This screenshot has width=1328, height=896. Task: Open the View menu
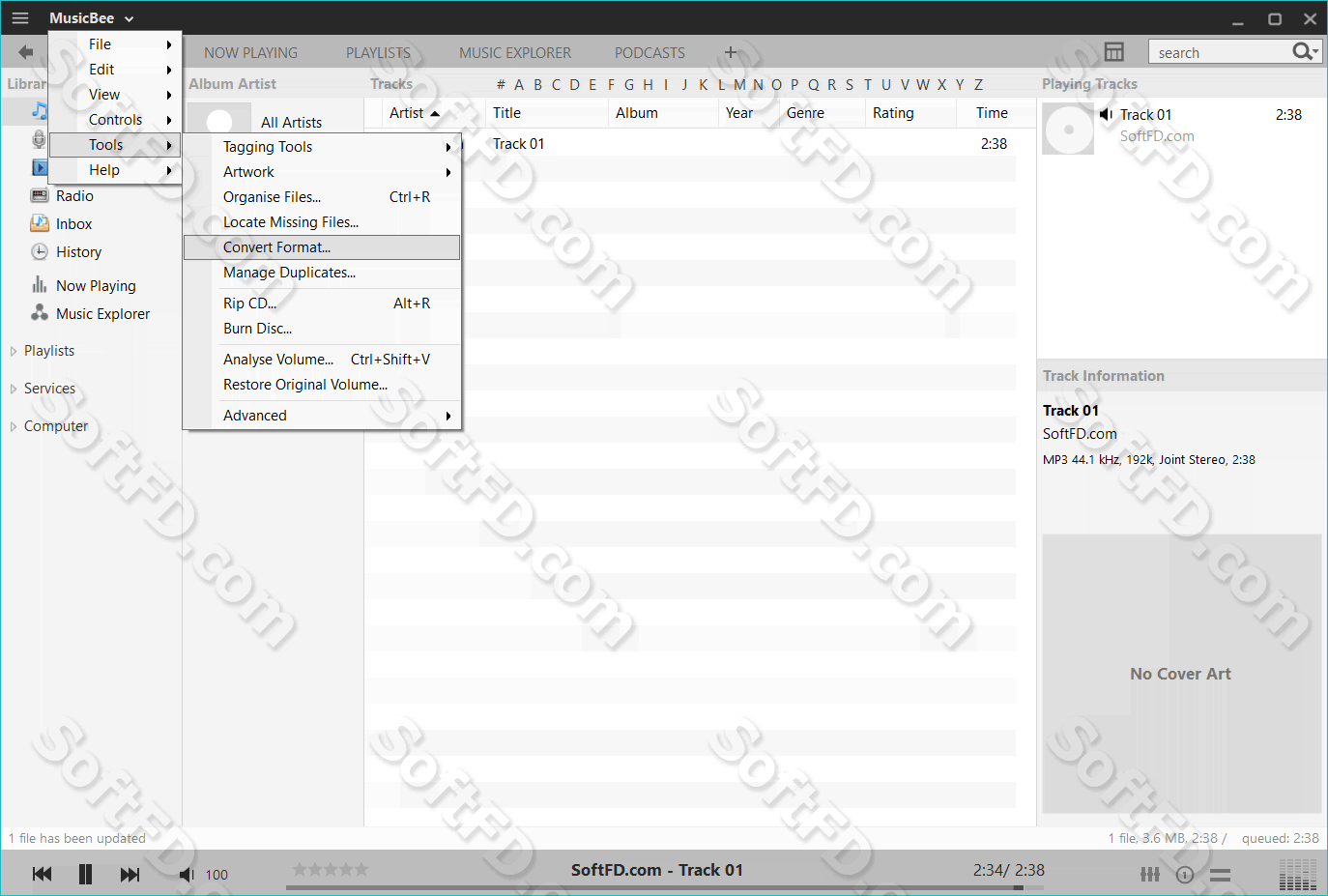coord(115,95)
